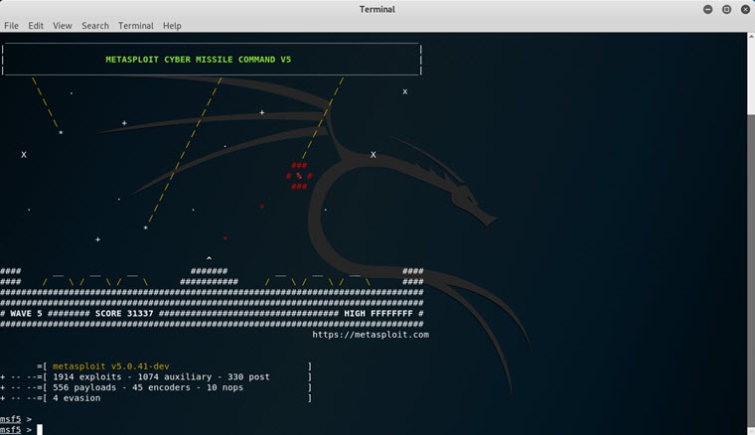Click the 'HIGH FFFFFFFF' text
Screen dimensions: 755x435
pos(378,313)
